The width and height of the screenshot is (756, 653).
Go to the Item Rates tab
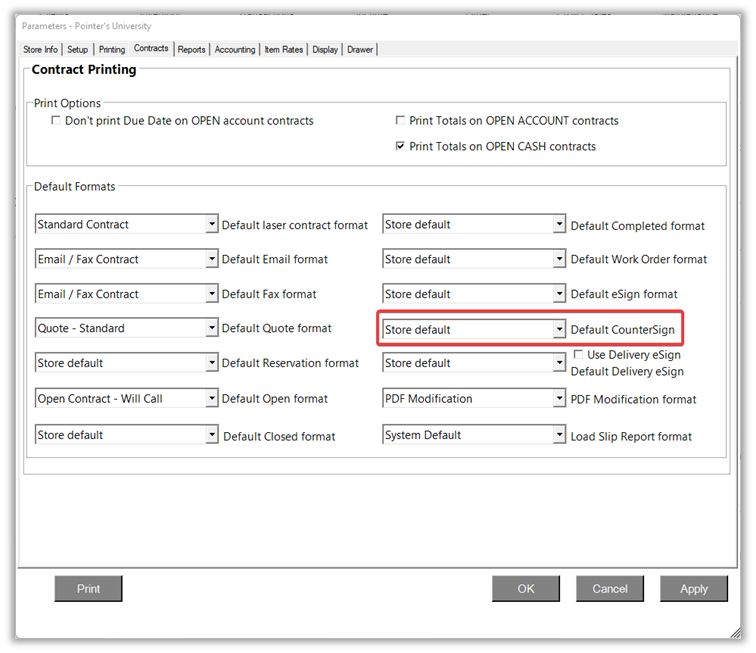pyautogui.click(x=284, y=50)
